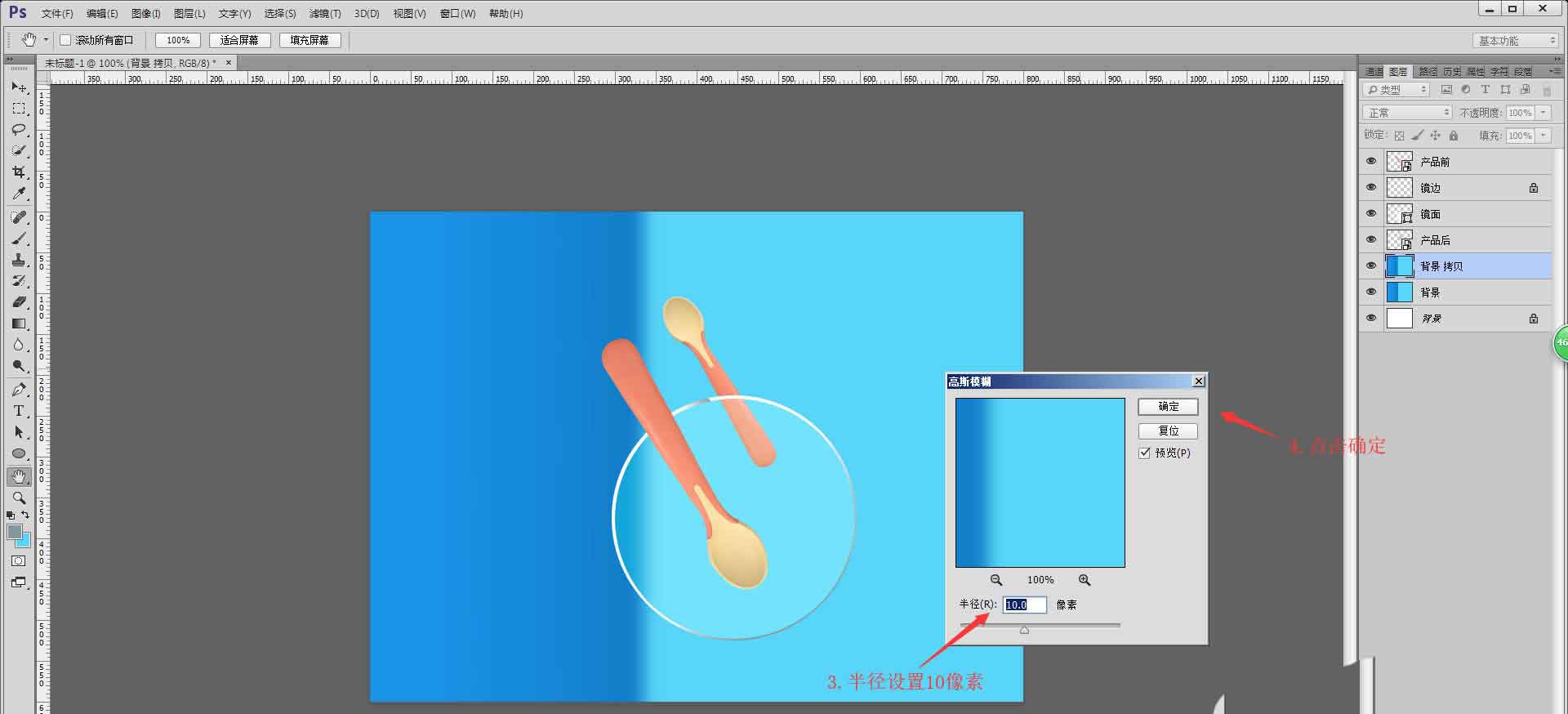Screen dimensions: 1568x714
Task: Turn layer filtering on or off
Action: [1546, 90]
